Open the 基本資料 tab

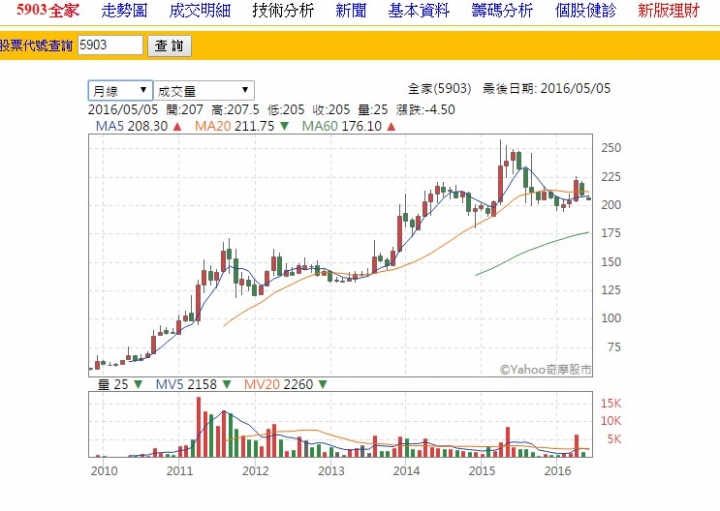[x=418, y=11]
